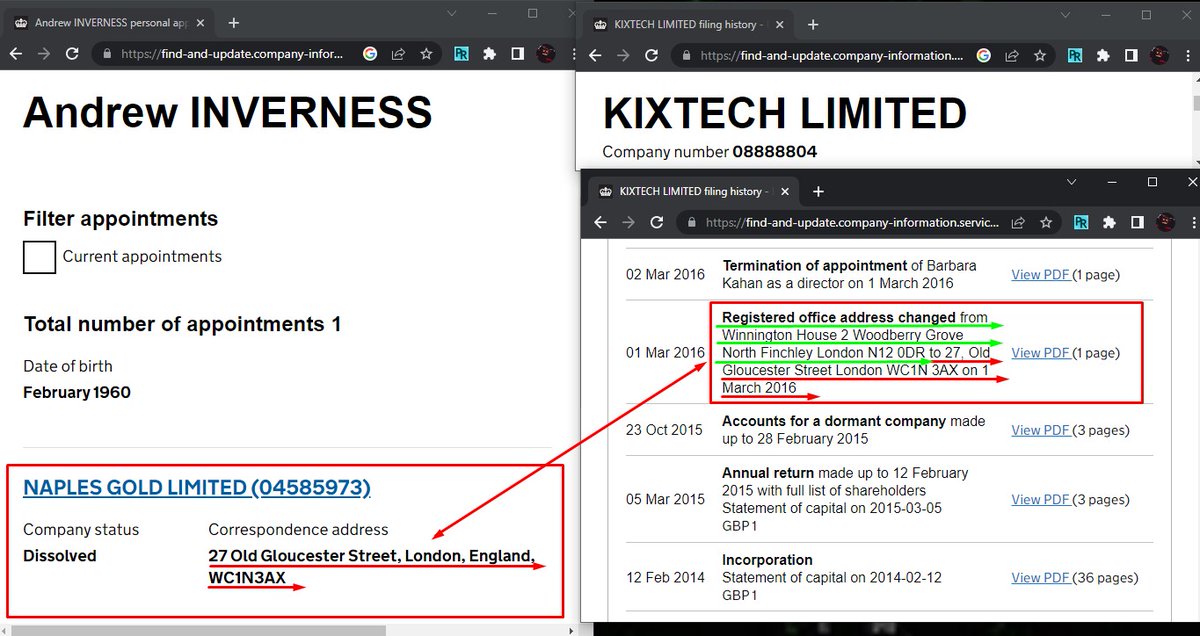The image size is (1200, 636).
Task: Share the Andrew INVERNESS page
Action: click(398, 55)
